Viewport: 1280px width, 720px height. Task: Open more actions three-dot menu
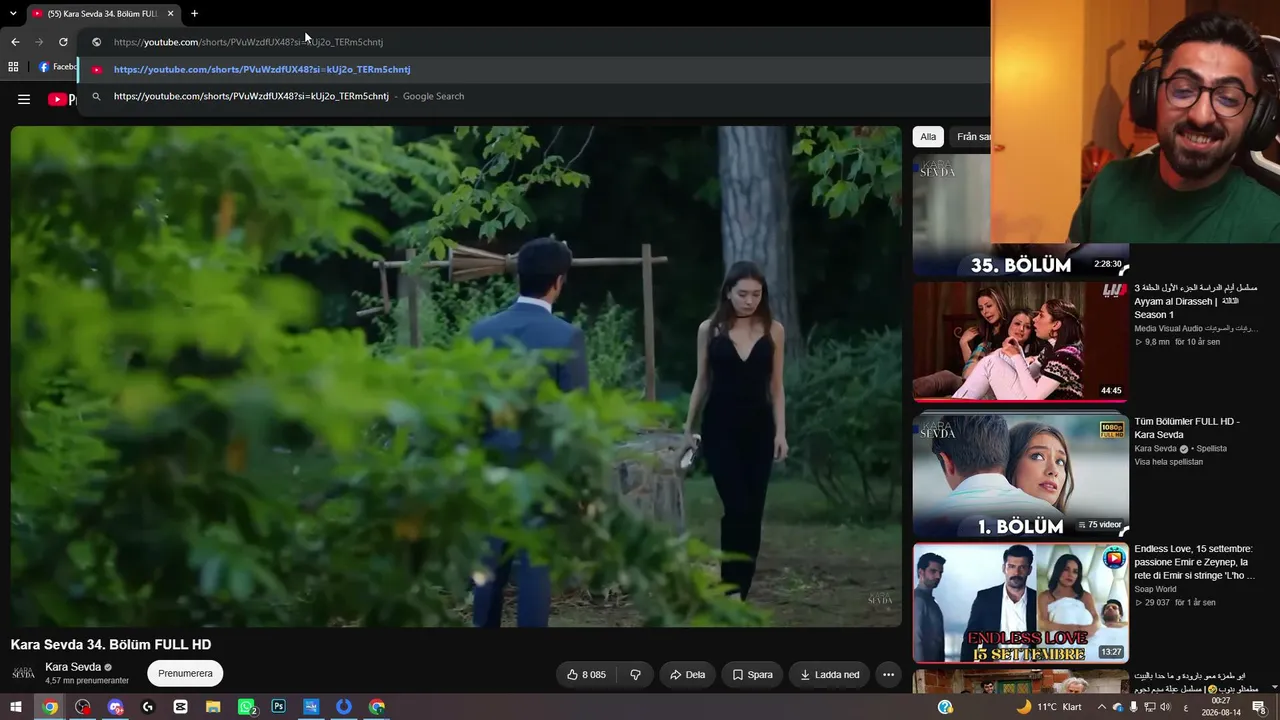[888, 675]
